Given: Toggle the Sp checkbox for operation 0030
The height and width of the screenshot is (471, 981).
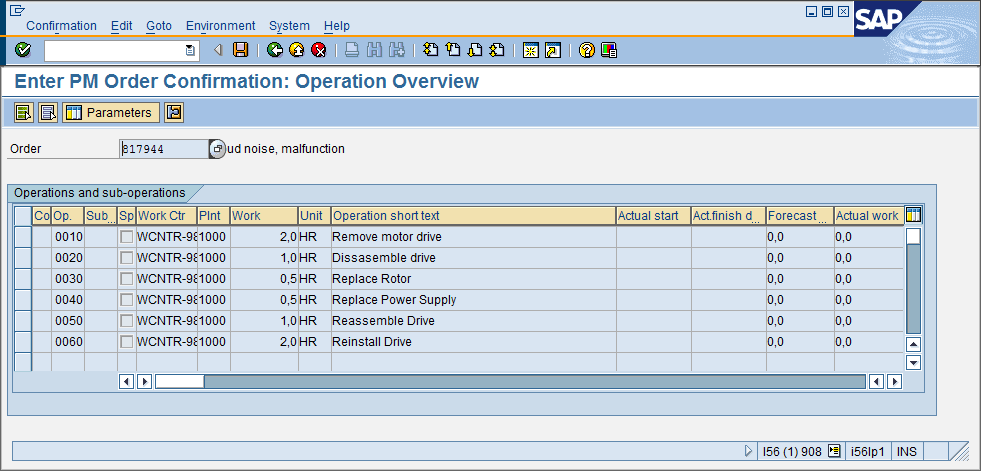Looking at the screenshot, I should [127, 279].
